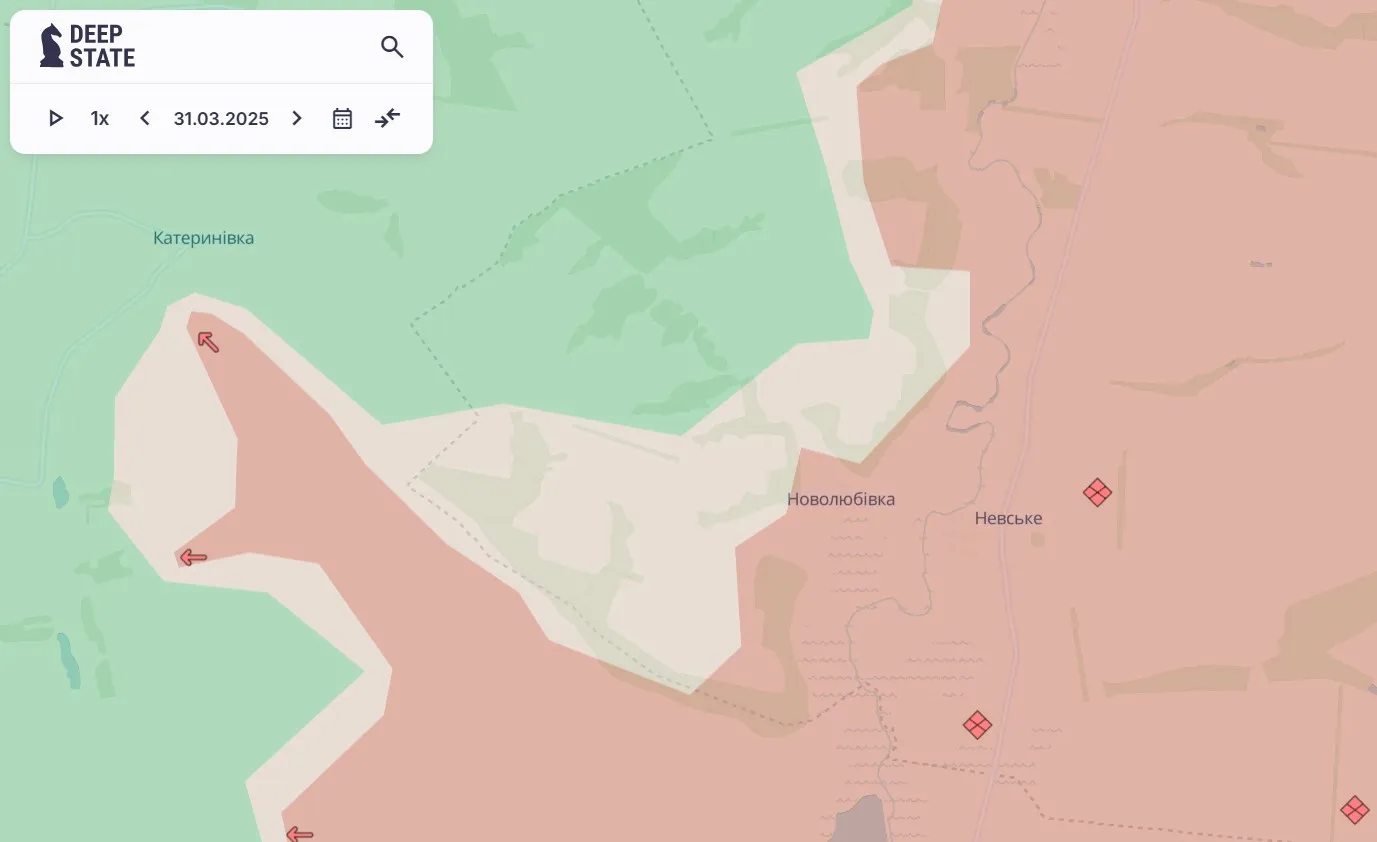Click the west-pointing arrow southwest of Катеринівка
The width and height of the screenshot is (1377, 842).
pyautogui.click(x=192, y=558)
